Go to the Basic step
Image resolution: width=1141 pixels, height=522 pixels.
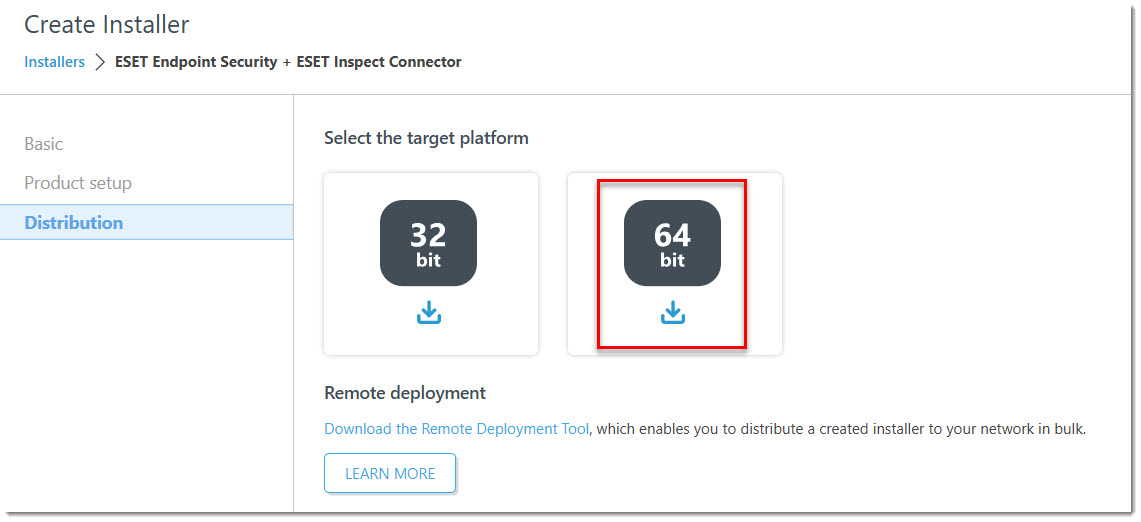pyautogui.click(x=44, y=143)
